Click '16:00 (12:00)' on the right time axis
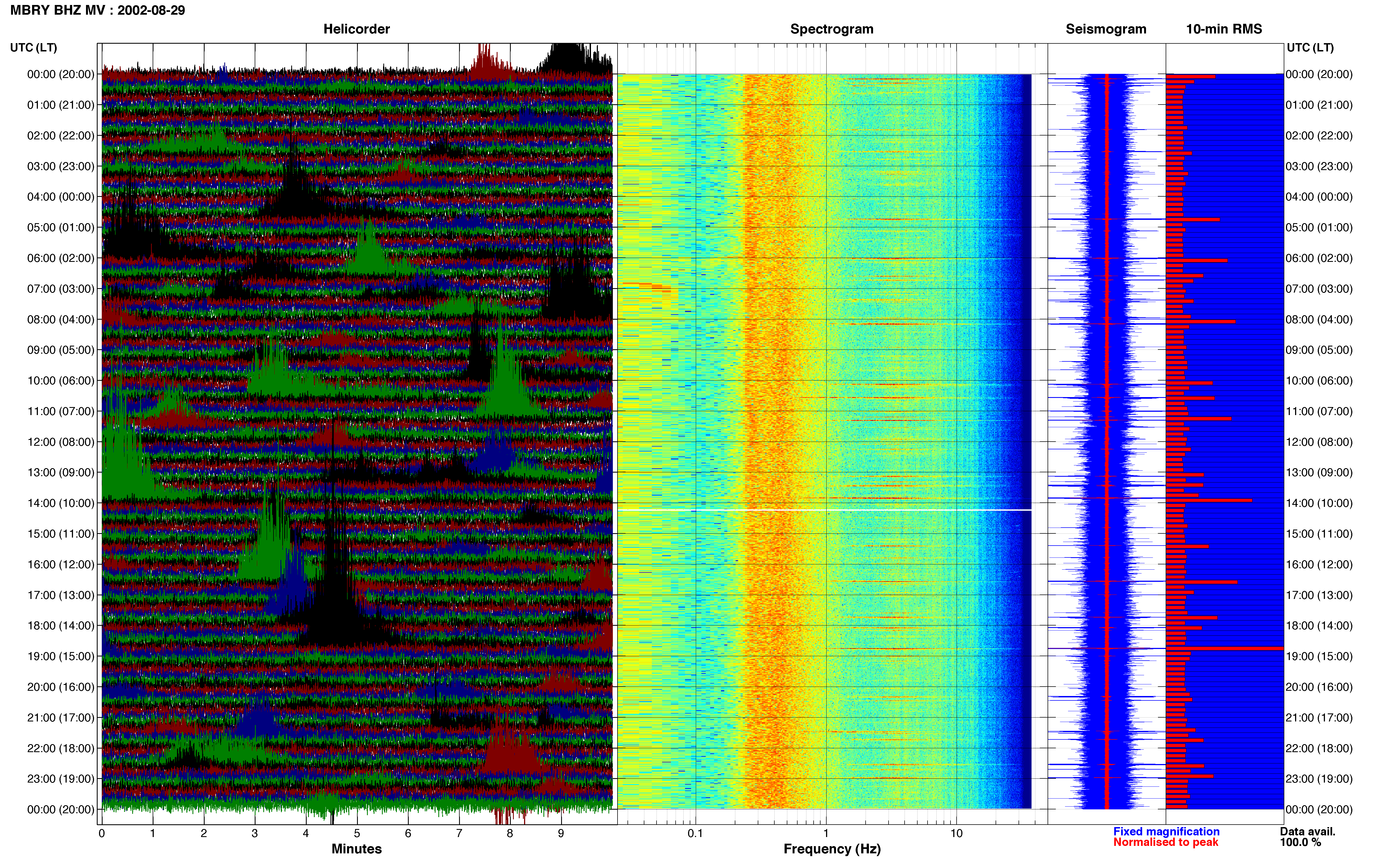 coord(1319,564)
